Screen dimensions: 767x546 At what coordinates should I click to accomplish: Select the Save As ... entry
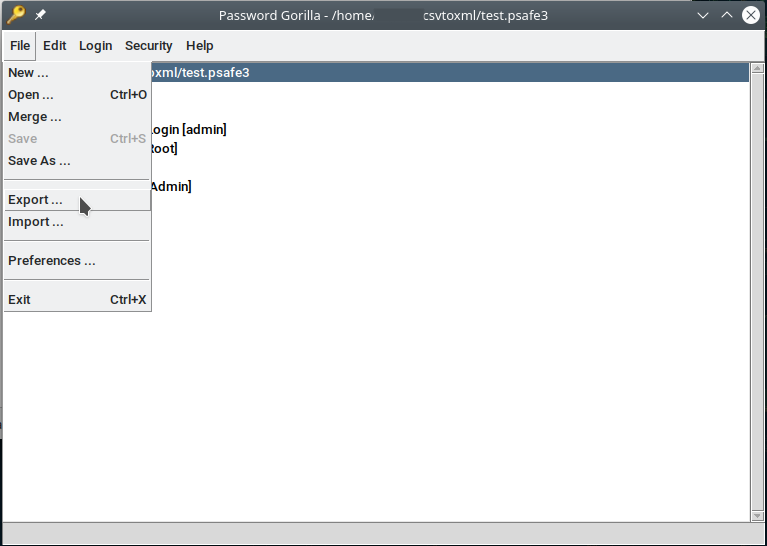(x=77, y=161)
